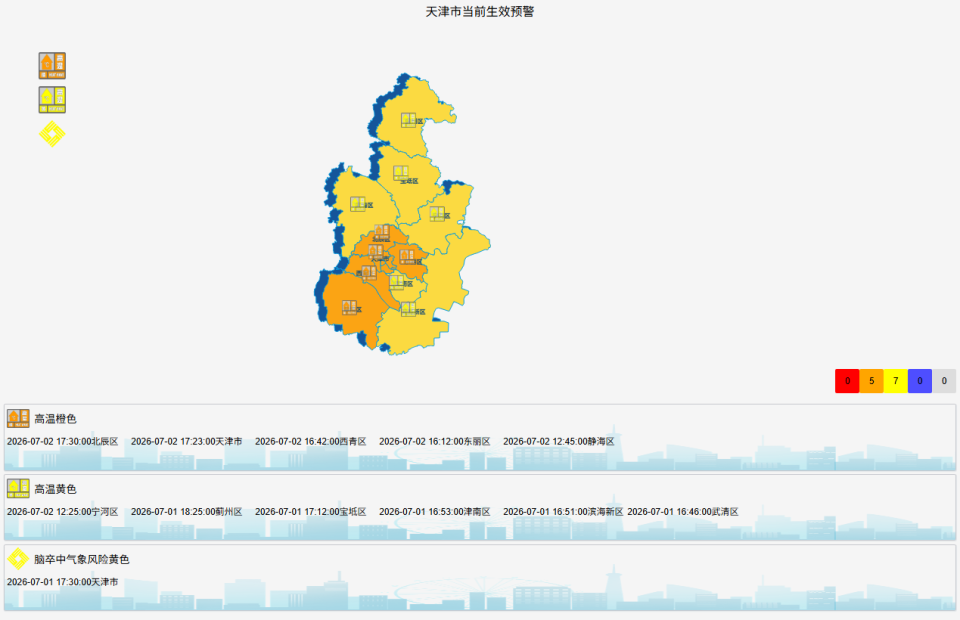Screen dimensions: 960x620
Task: Select the warning icon on 蓟州区 on the map
Action: click(408, 120)
